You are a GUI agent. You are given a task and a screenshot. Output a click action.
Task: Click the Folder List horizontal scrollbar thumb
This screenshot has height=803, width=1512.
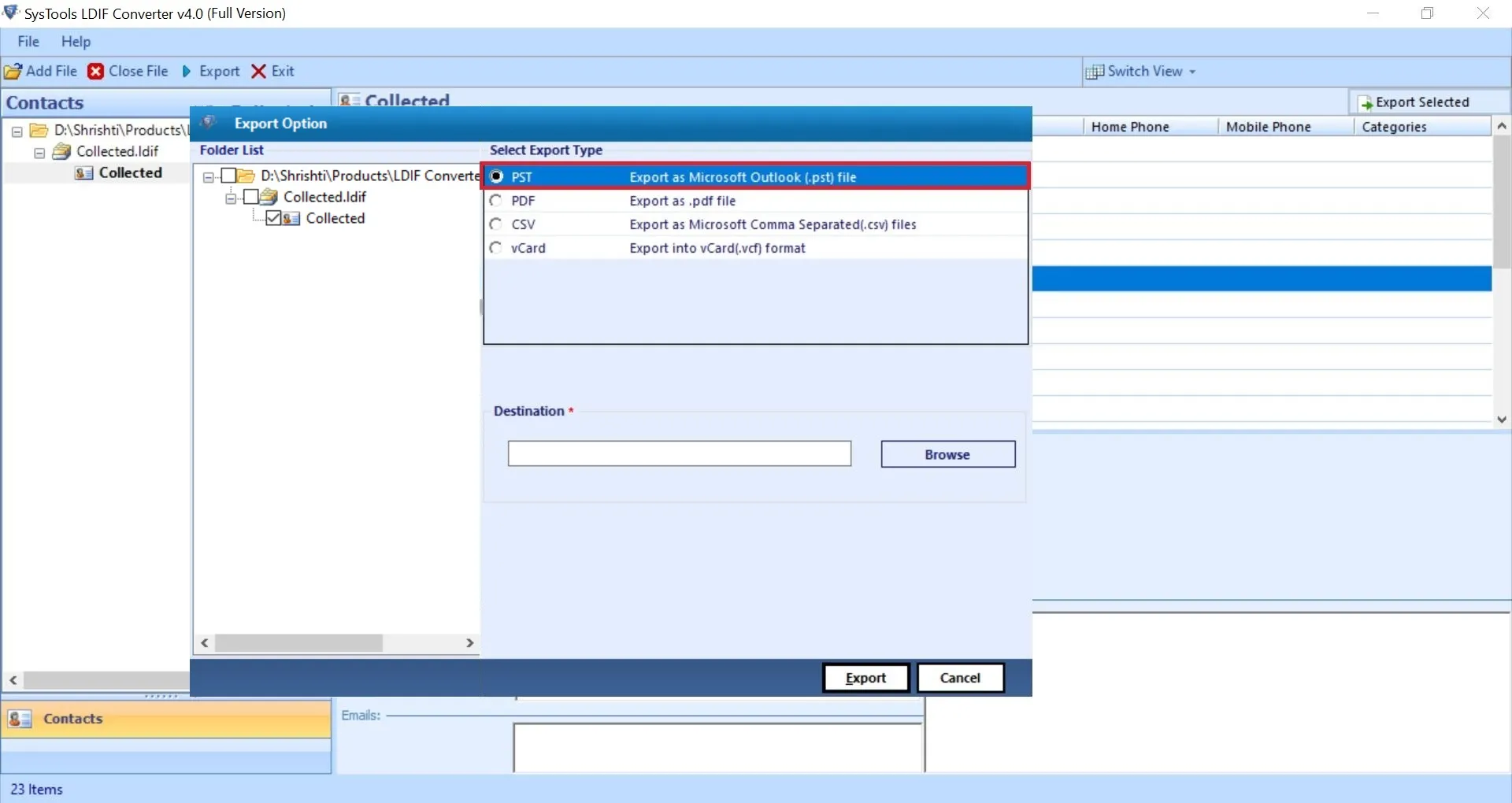point(299,643)
